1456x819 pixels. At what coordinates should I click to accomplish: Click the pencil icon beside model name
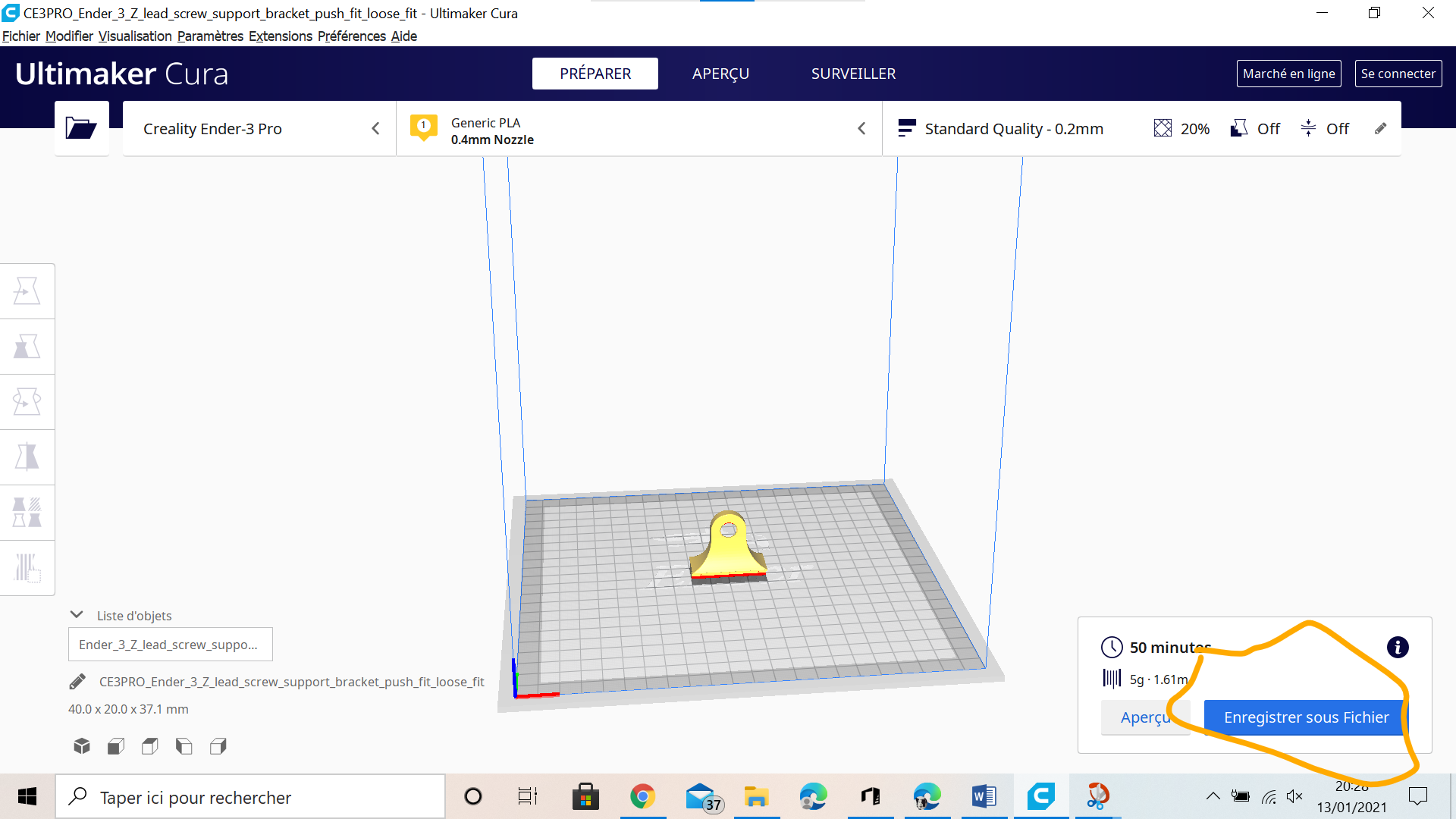click(x=77, y=682)
